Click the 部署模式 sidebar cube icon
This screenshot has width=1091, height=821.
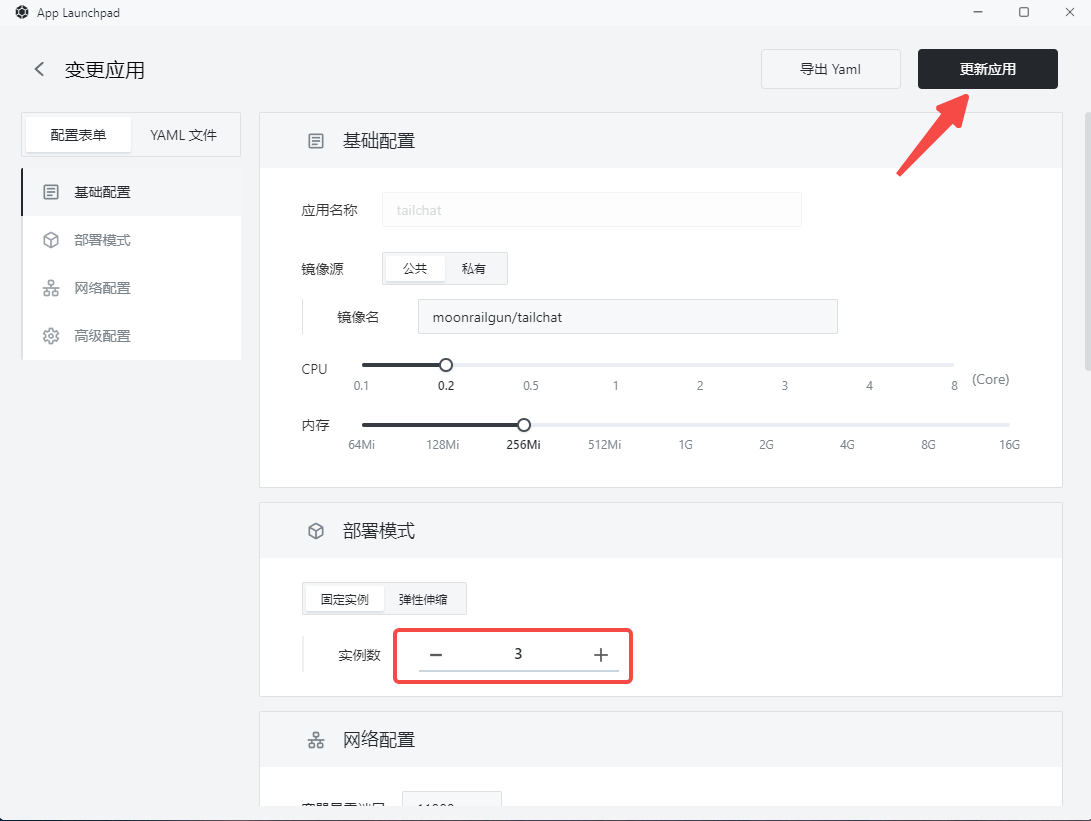point(51,240)
